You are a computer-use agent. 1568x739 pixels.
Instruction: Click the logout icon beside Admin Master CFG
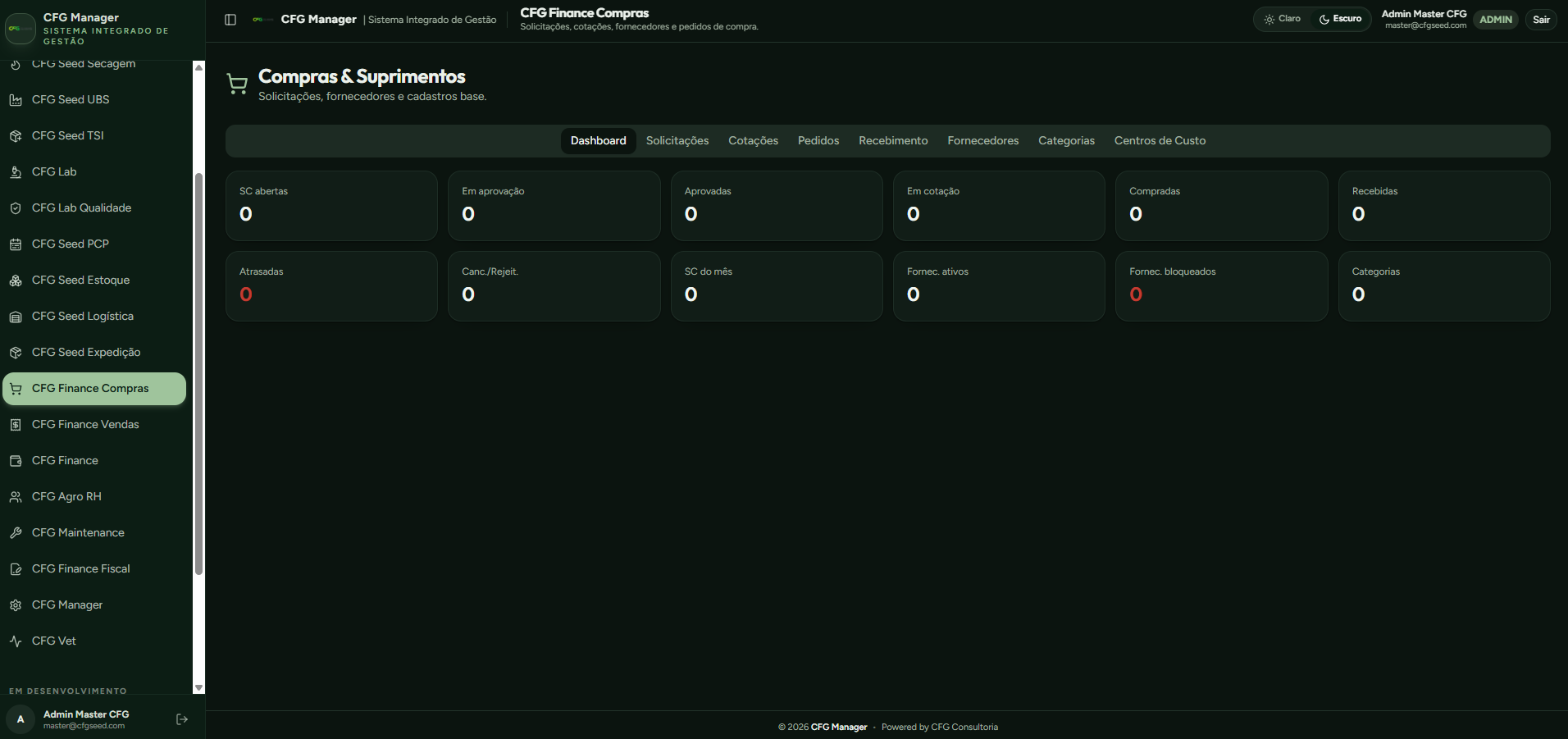click(182, 719)
